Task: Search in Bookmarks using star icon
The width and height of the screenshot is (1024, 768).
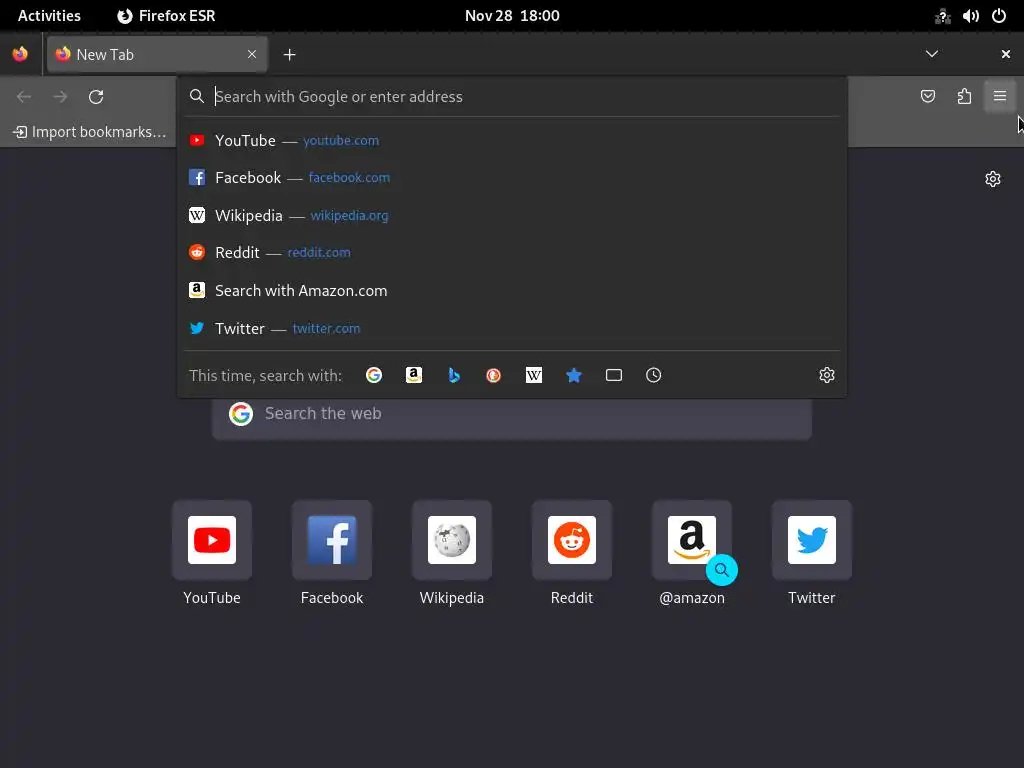Action: pyautogui.click(x=573, y=375)
